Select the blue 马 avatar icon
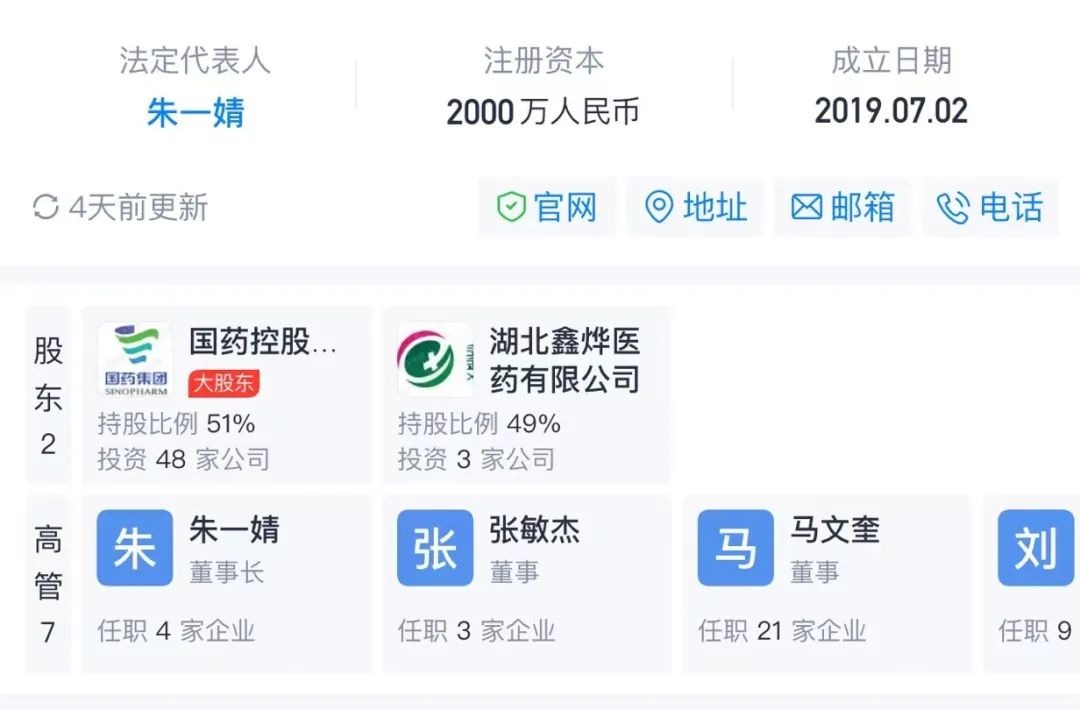This screenshot has width=1080, height=710. coord(736,547)
